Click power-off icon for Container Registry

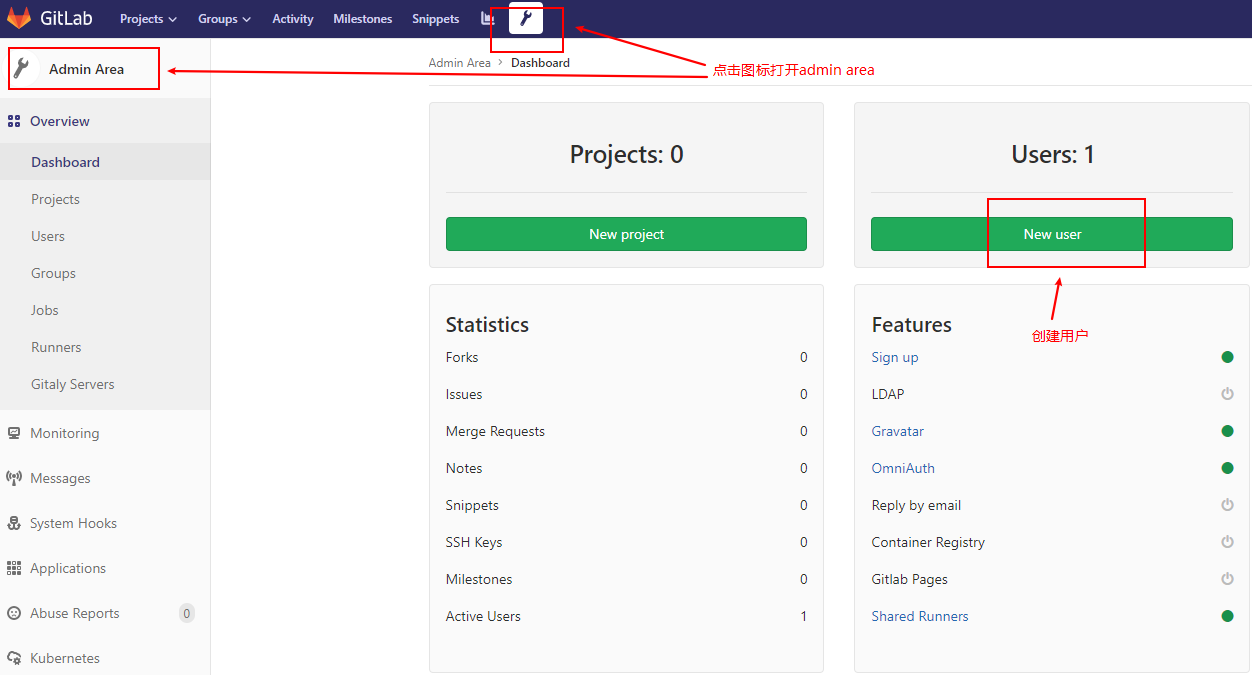(1227, 542)
